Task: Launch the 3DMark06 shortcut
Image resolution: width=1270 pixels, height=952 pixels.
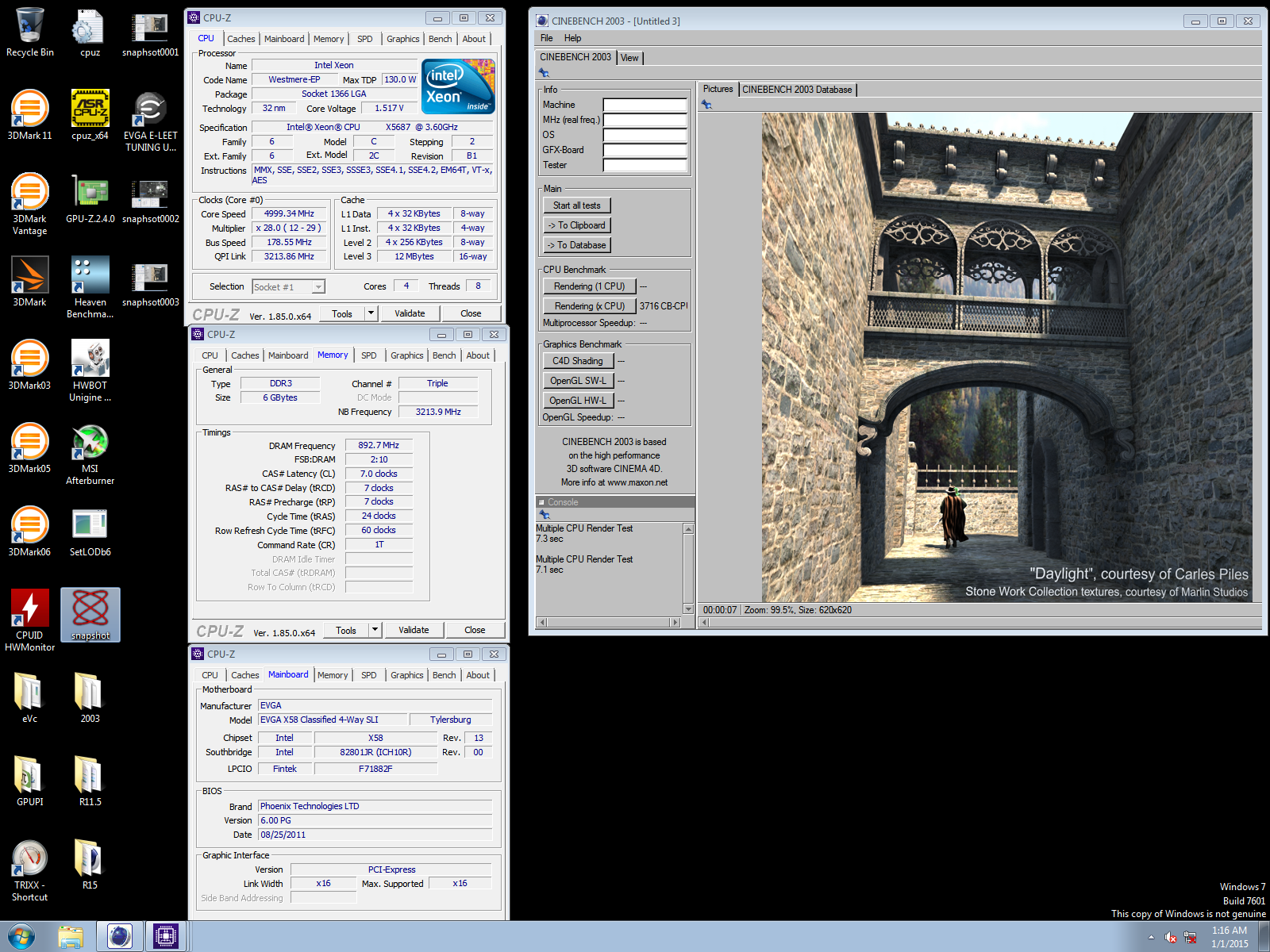Action: tap(29, 532)
